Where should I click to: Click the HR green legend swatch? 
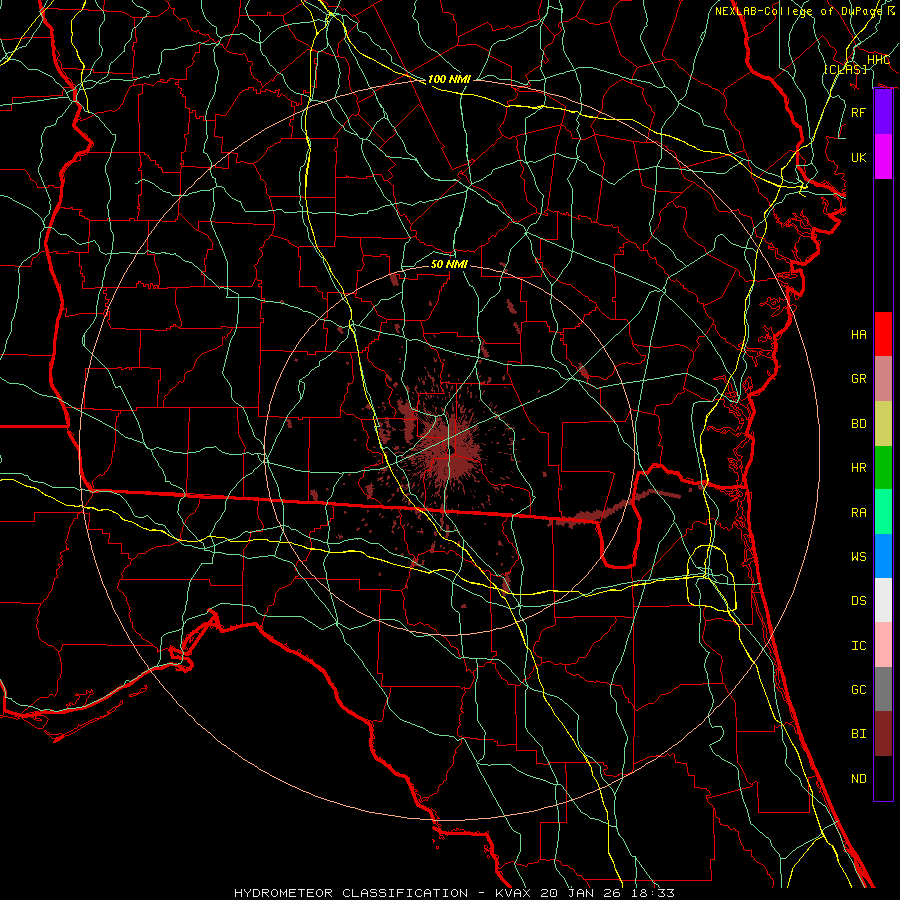(883, 468)
